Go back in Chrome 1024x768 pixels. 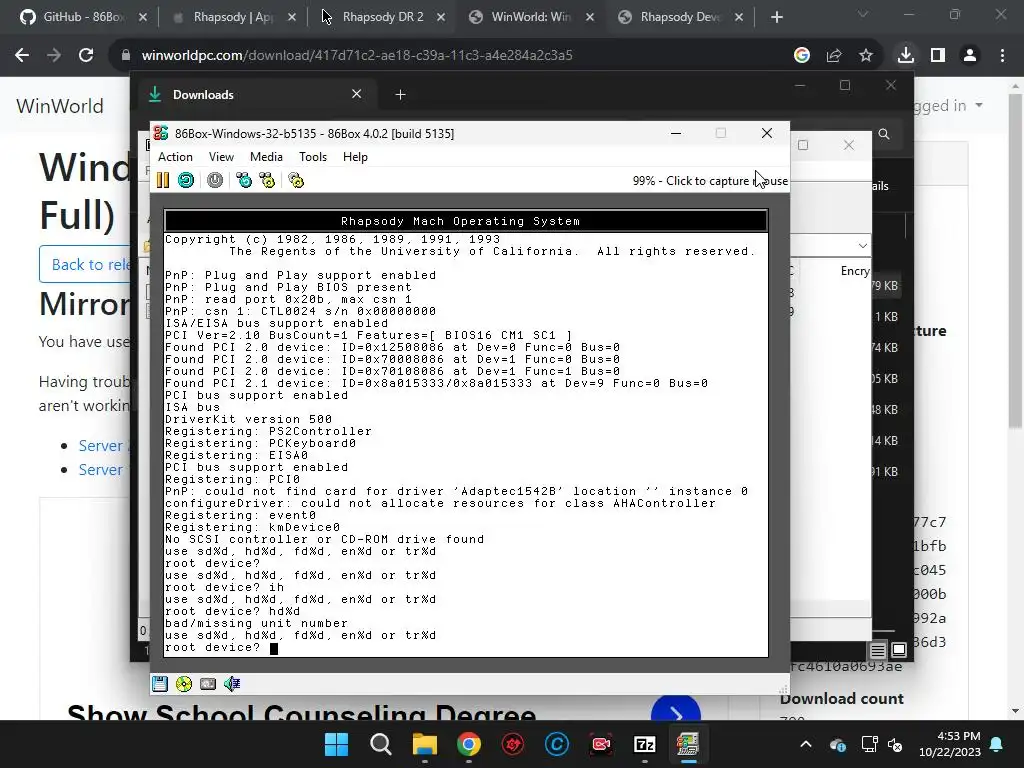point(22,56)
